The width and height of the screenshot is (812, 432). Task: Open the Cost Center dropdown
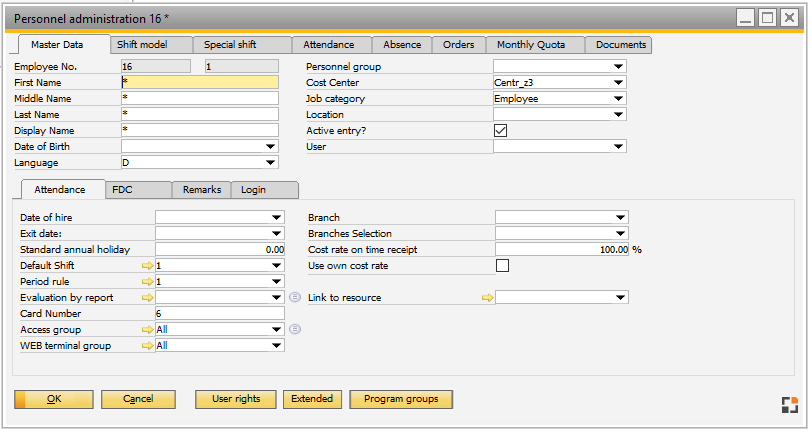coord(619,83)
